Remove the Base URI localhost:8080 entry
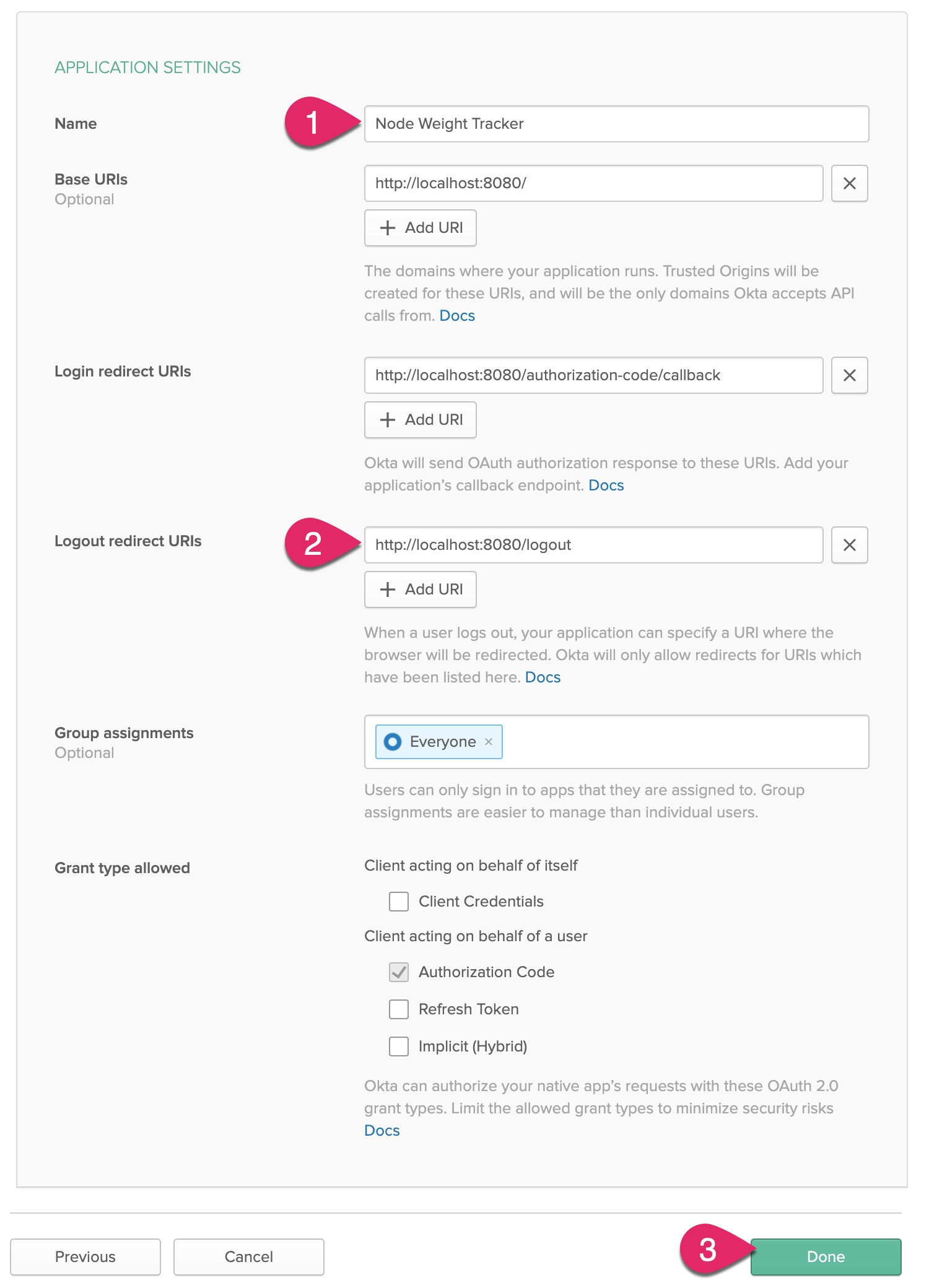 tap(849, 183)
